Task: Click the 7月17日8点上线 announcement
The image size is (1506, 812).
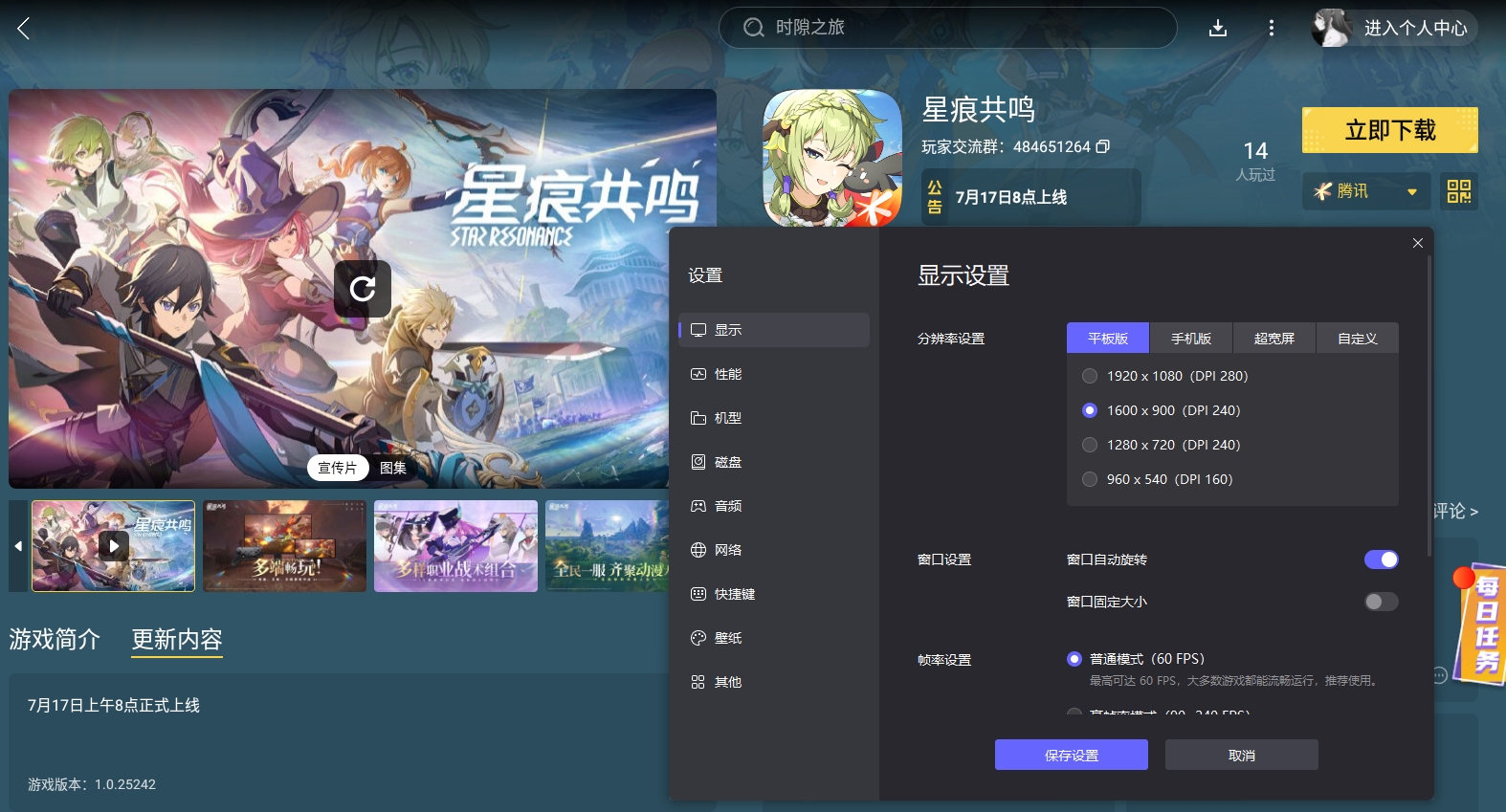Action: tap(1031, 197)
